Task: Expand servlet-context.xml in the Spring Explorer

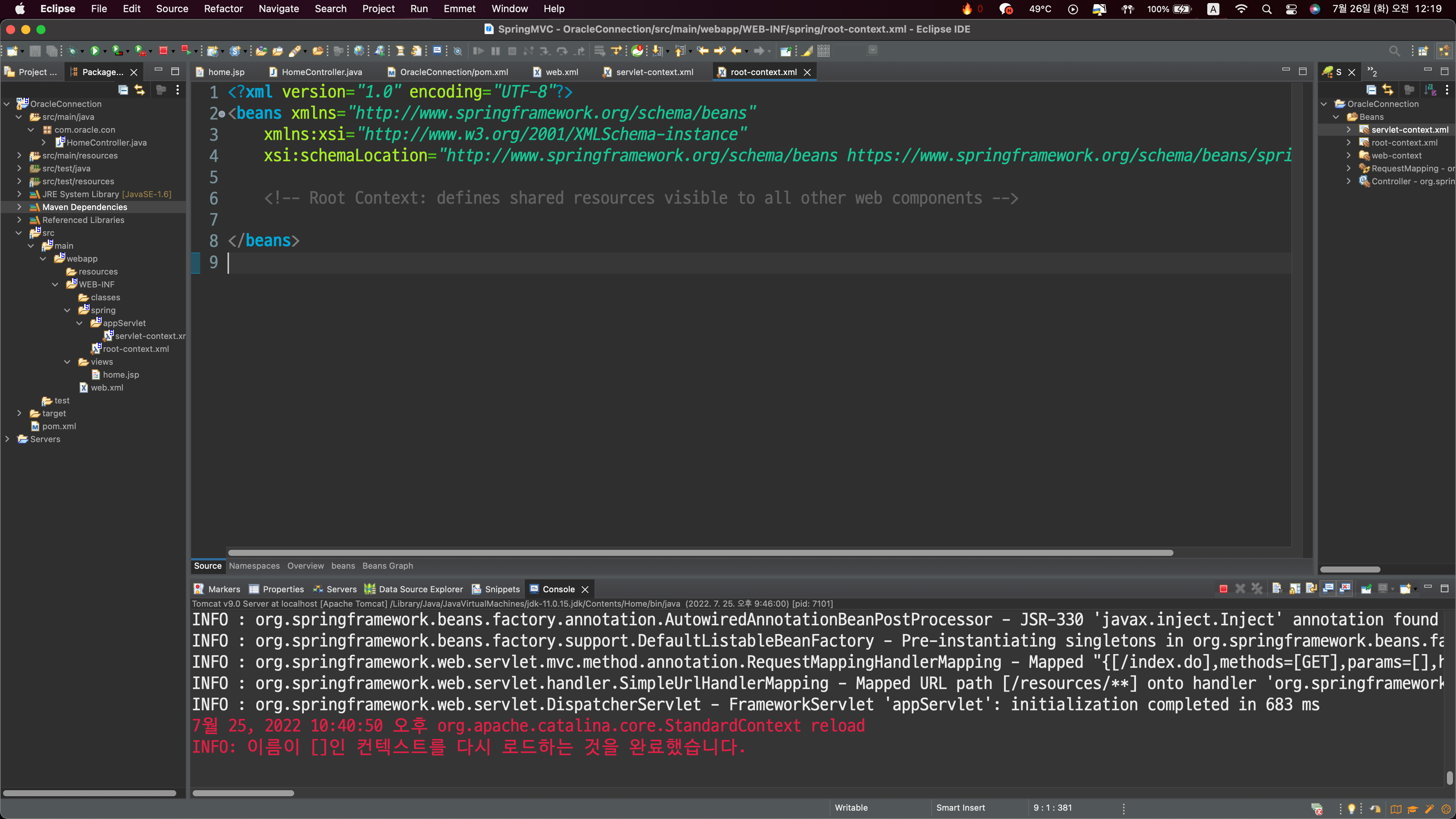Action: click(x=1348, y=129)
